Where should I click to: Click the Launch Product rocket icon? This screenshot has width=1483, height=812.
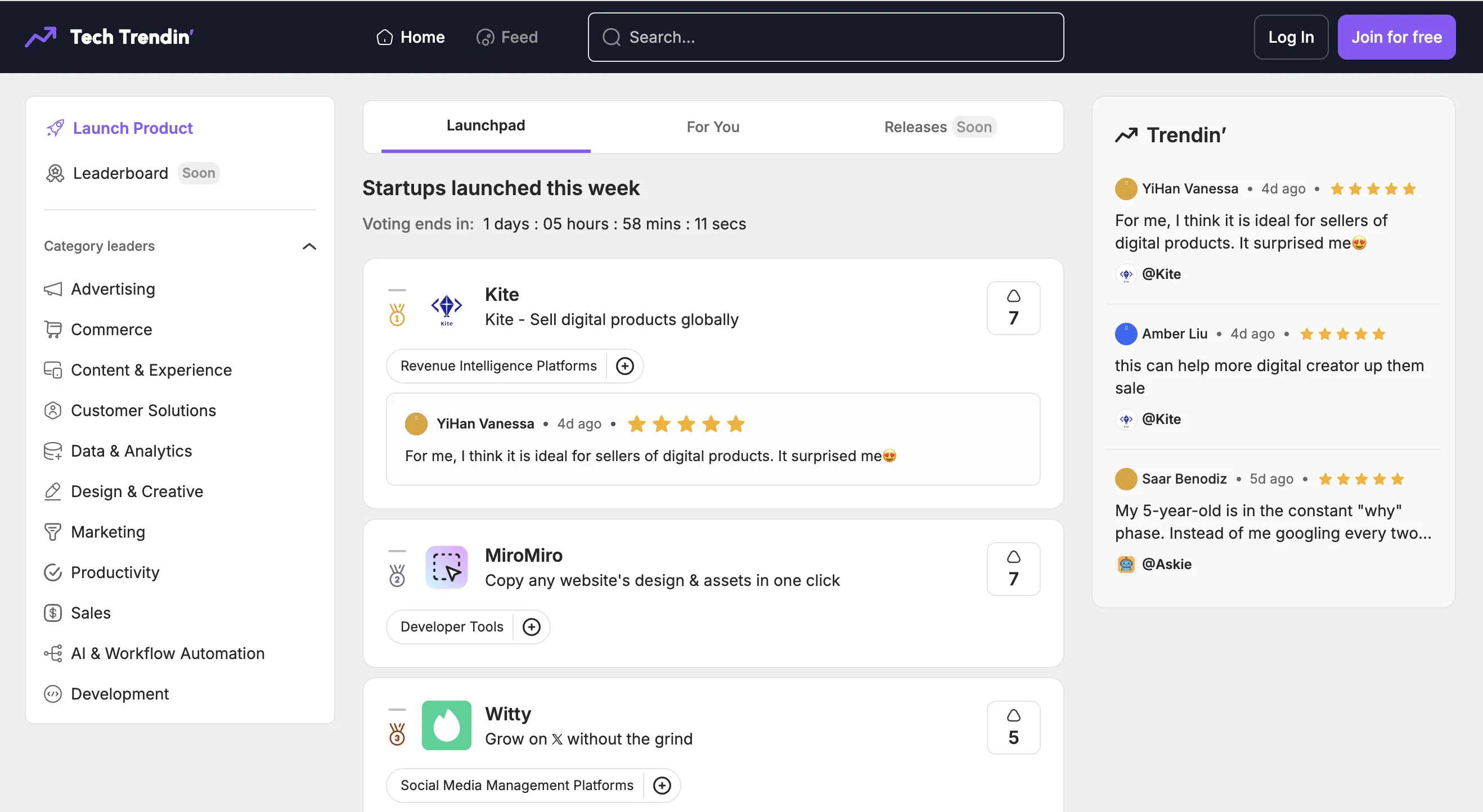(x=55, y=128)
